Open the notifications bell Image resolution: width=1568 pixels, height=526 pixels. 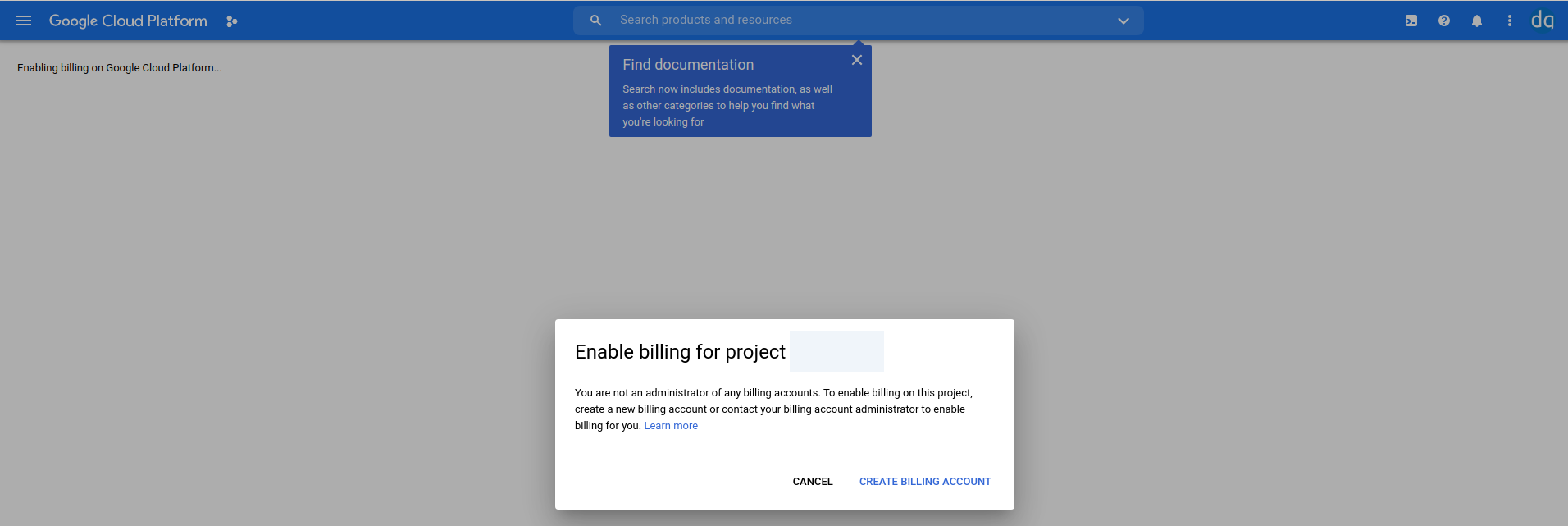pyautogui.click(x=1477, y=21)
